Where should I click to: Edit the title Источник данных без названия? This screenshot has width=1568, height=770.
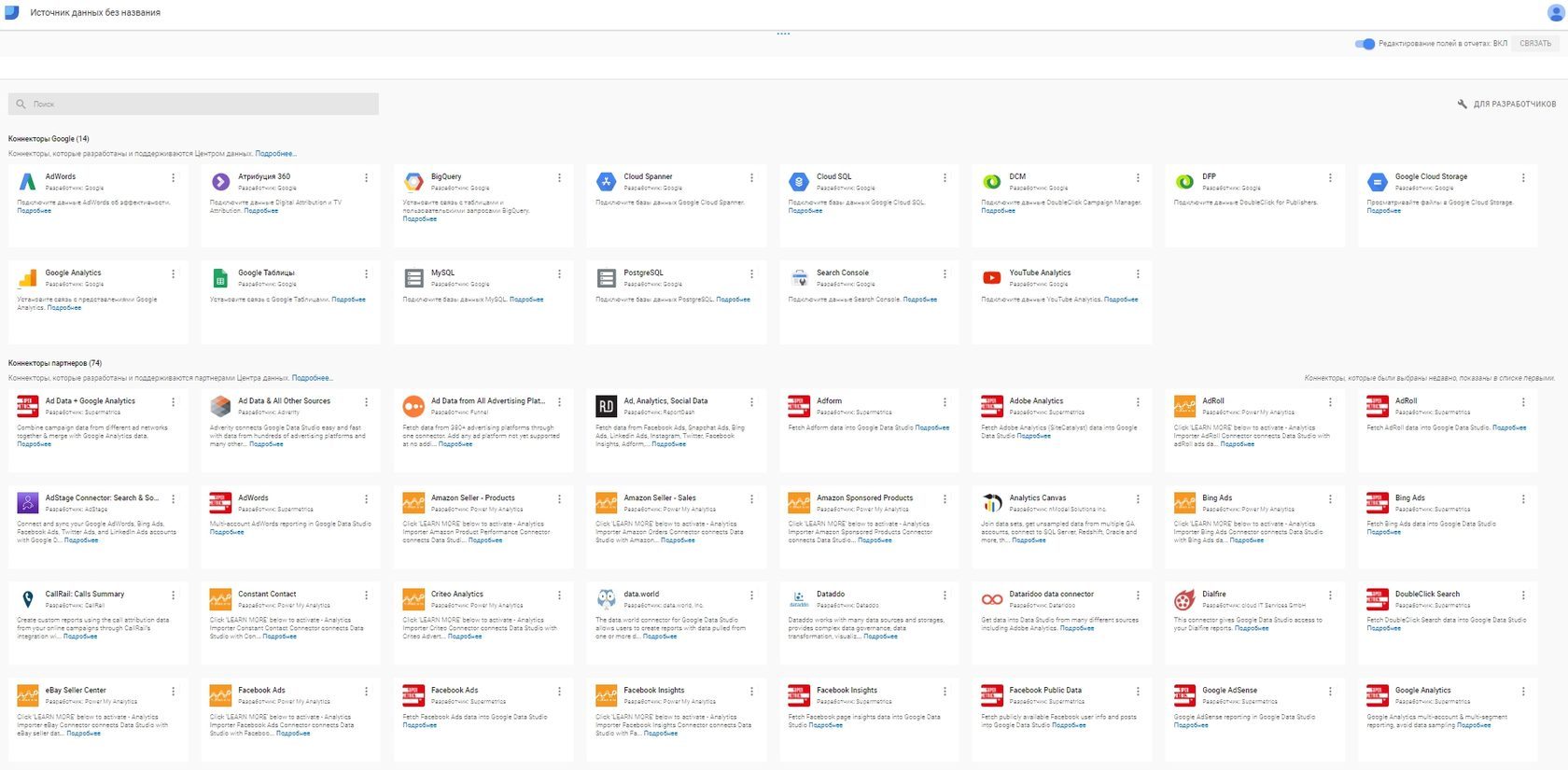pyautogui.click(x=95, y=13)
